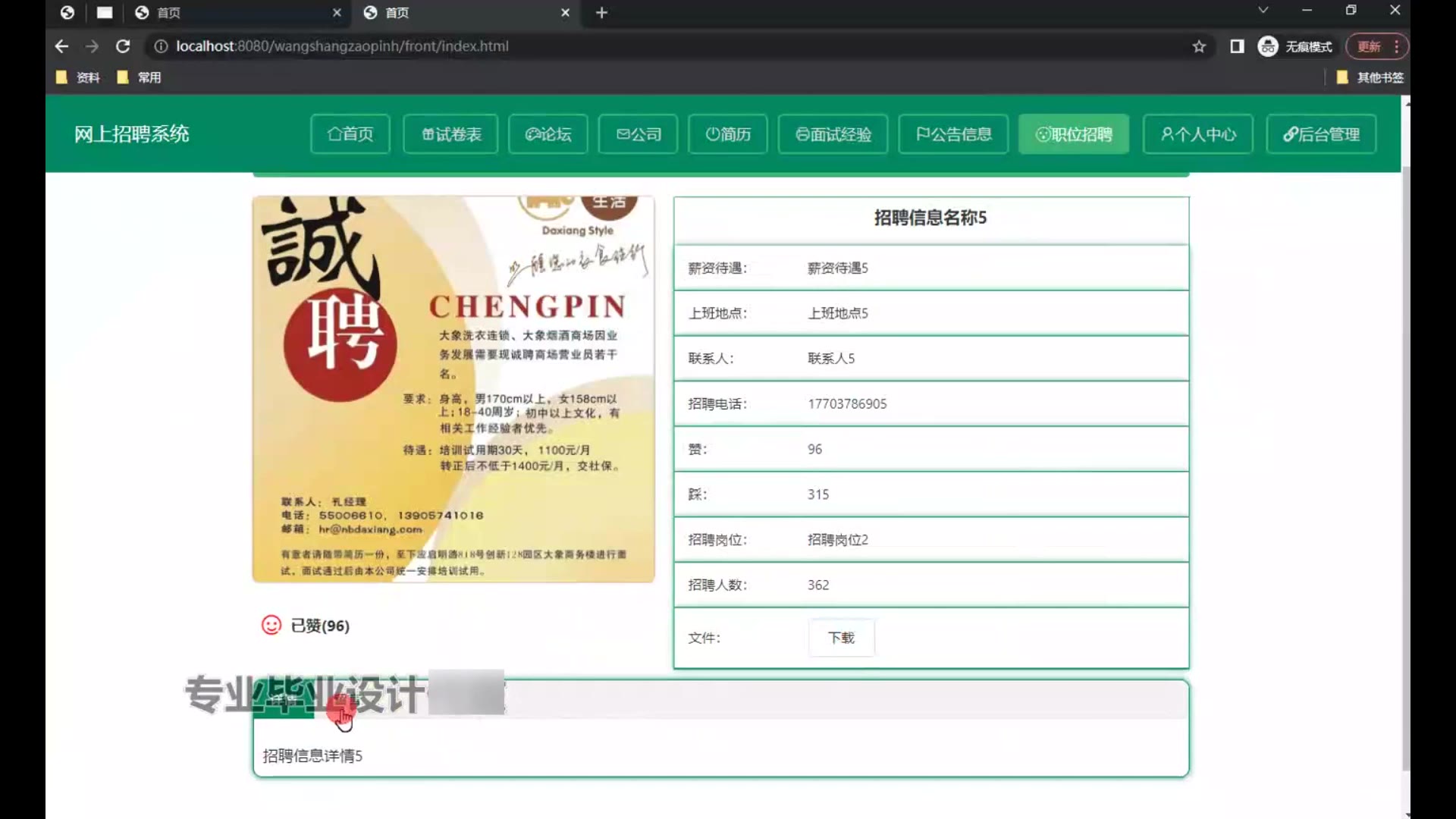Click the 薪资待遇5 value

coord(837,268)
